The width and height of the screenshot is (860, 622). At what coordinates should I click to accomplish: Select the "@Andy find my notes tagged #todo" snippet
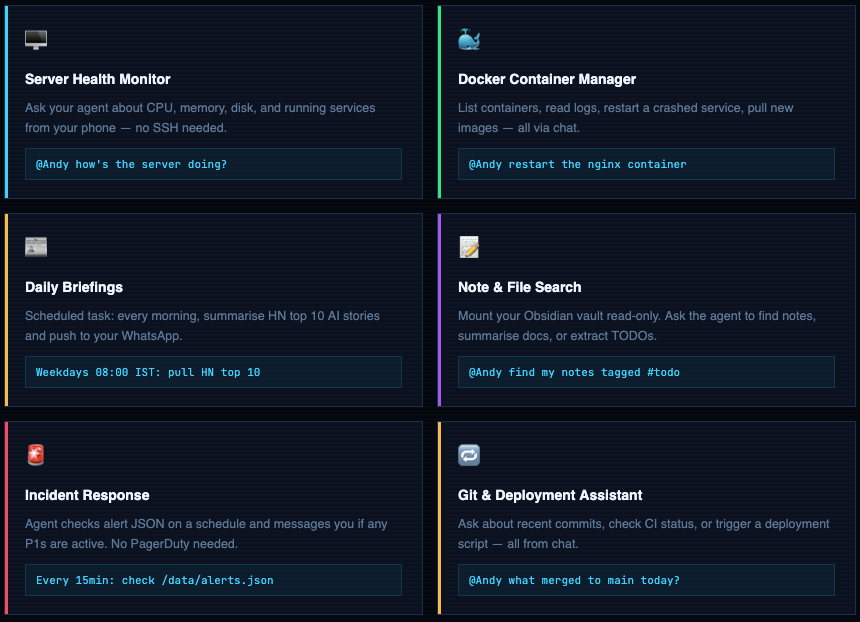646,372
